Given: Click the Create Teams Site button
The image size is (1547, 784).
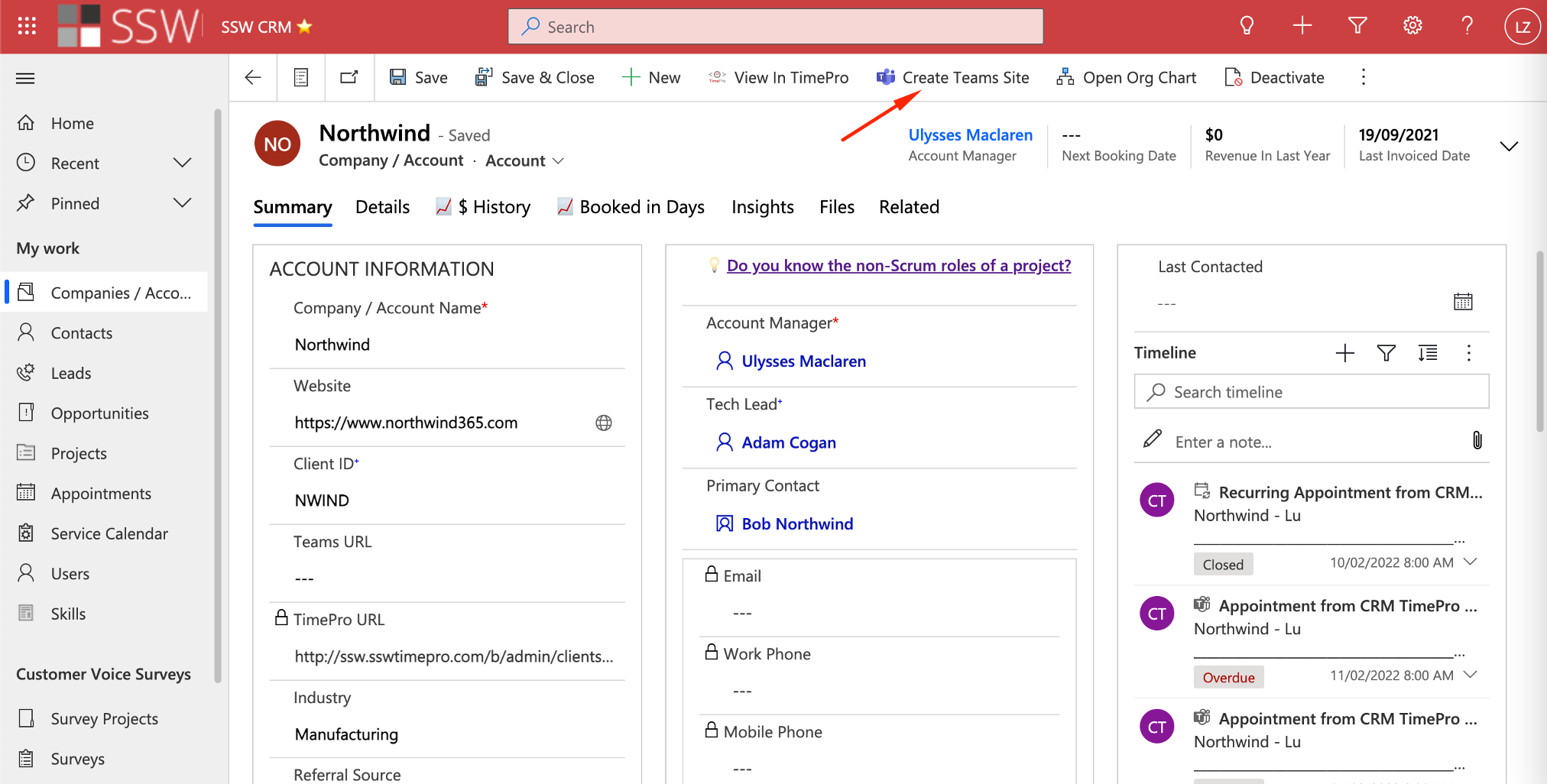Looking at the screenshot, I should tap(952, 77).
